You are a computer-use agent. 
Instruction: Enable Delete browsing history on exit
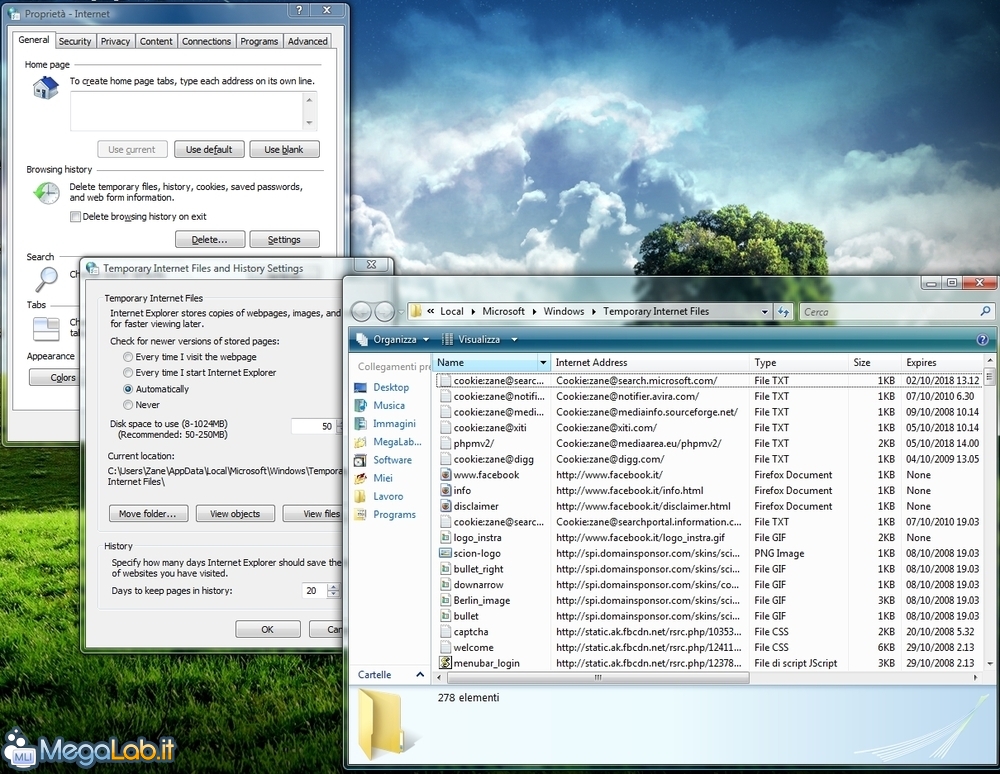75,216
